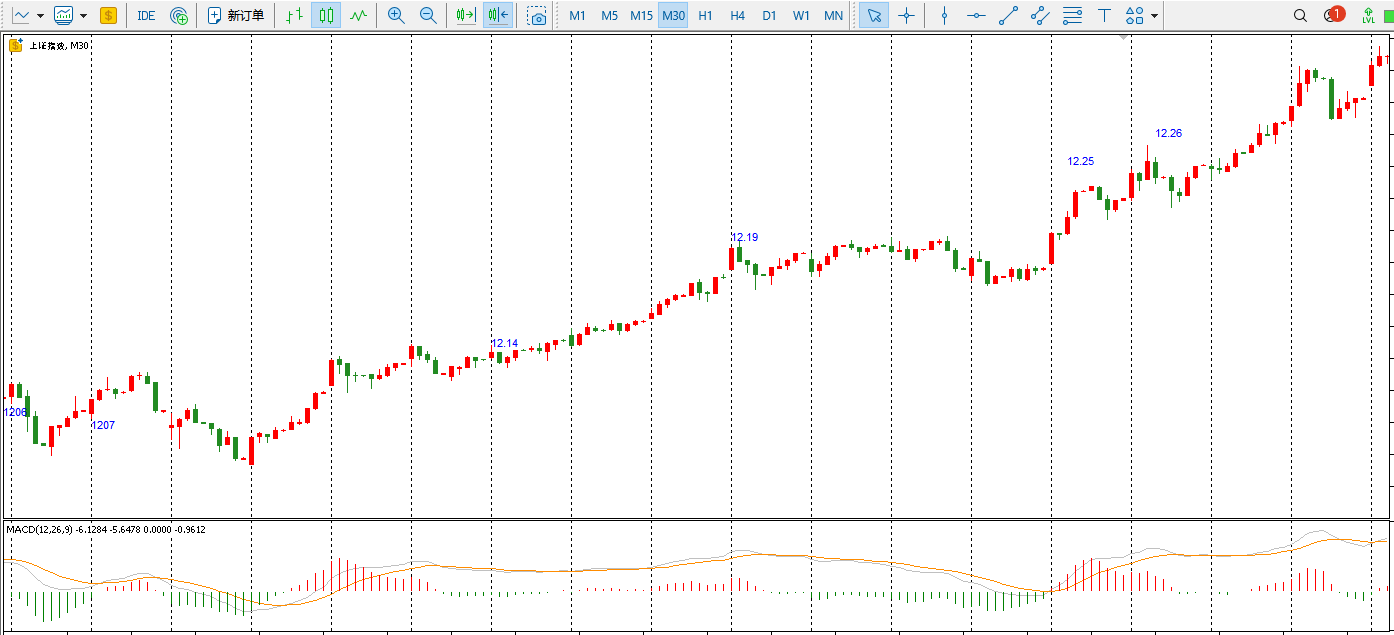1394x635 pixels.
Task: Zoom out of the chart
Action: pyautogui.click(x=428, y=16)
